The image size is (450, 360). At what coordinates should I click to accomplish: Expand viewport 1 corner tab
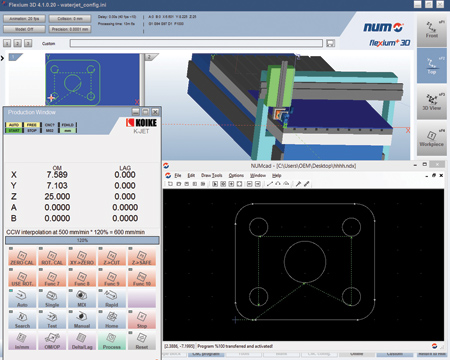coord(15,57)
